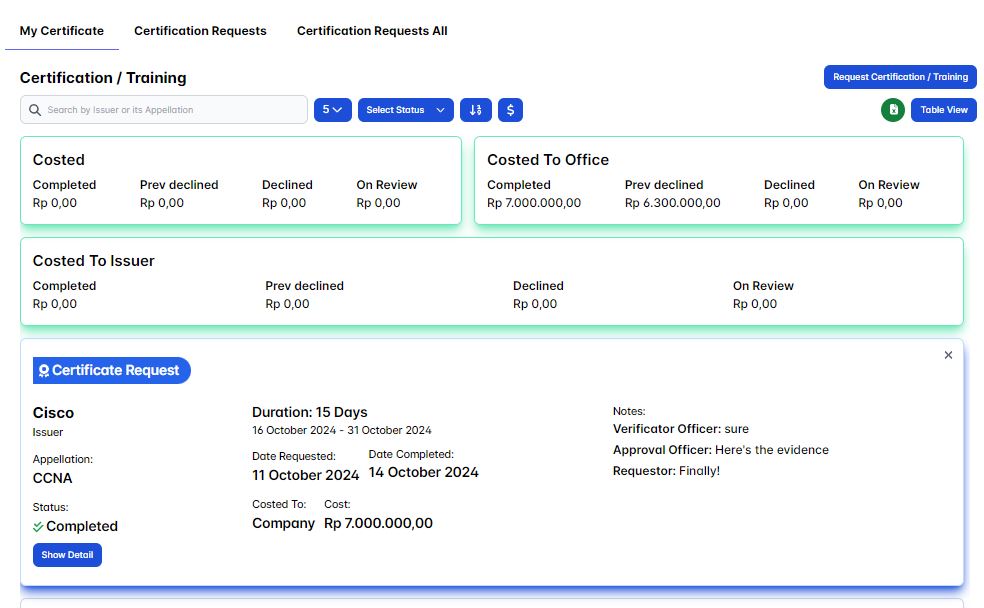The image size is (984, 608).
Task: Click the green Completed status checkmark
Action: coord(38,526)
